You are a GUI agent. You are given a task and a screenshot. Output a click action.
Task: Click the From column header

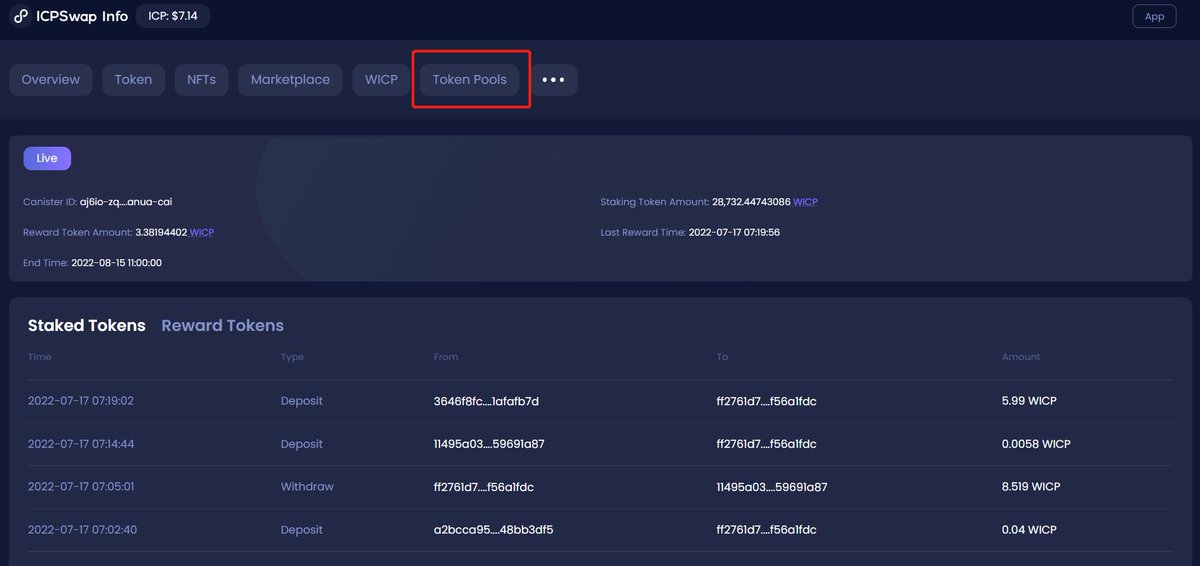446,357
